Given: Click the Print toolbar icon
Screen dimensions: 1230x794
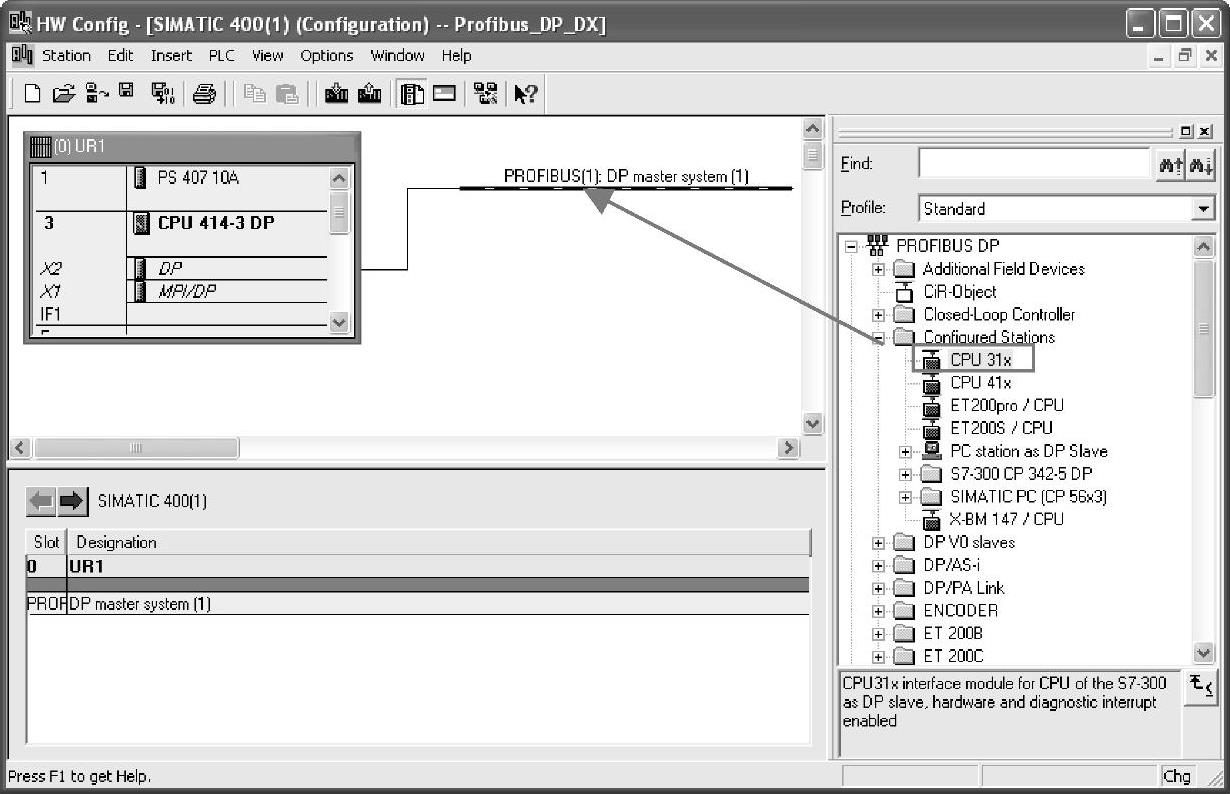Looking at the screenshot, I should (204, 94).
